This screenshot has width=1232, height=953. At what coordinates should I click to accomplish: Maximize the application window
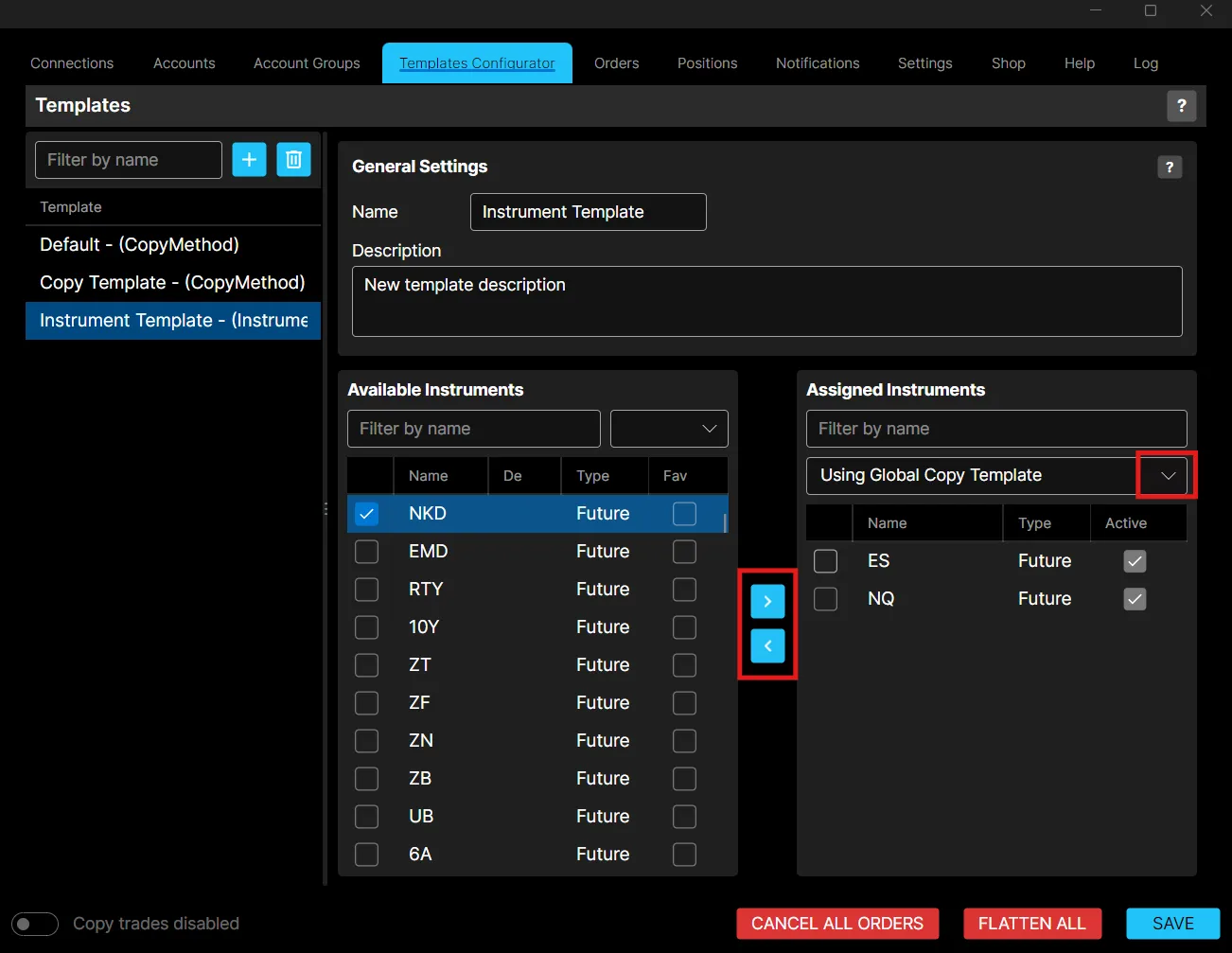click(1151, 10)
